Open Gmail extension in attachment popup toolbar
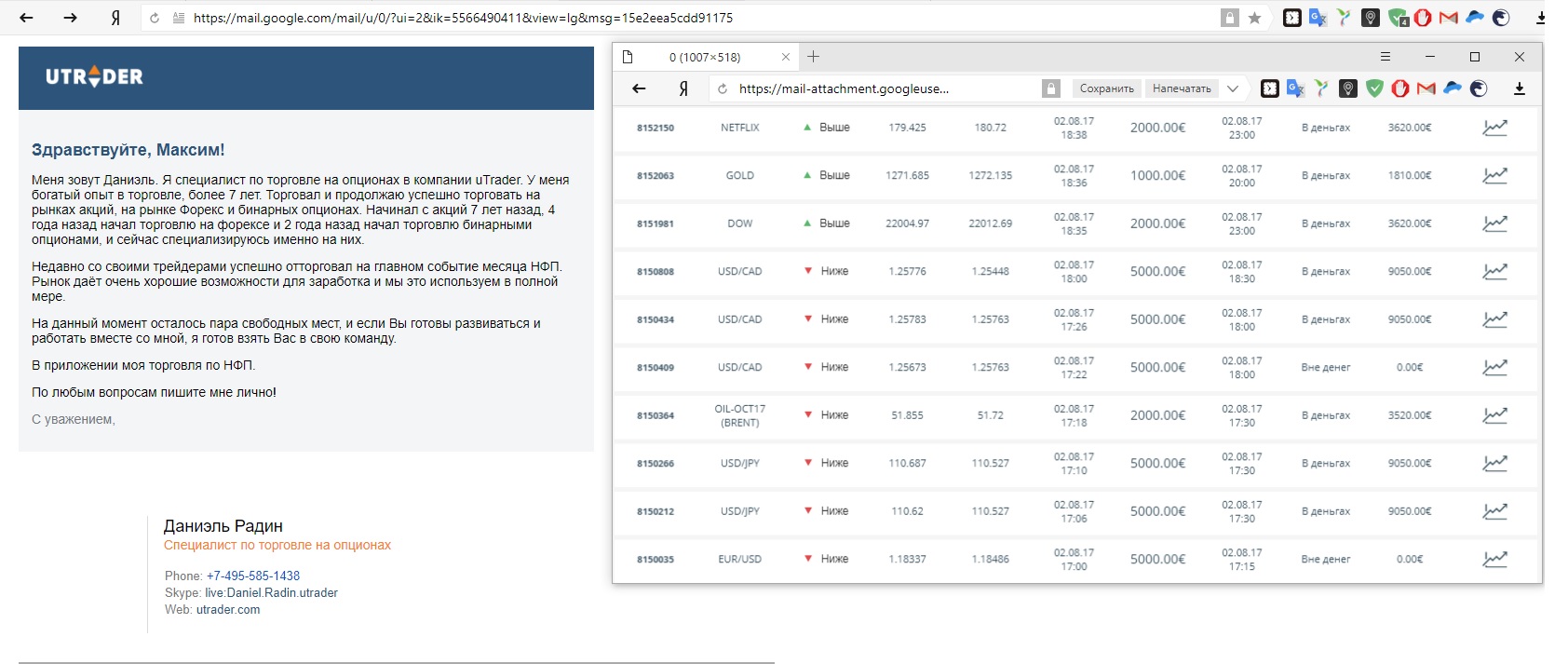The image size is (1568, 664). pos(1426,88)
